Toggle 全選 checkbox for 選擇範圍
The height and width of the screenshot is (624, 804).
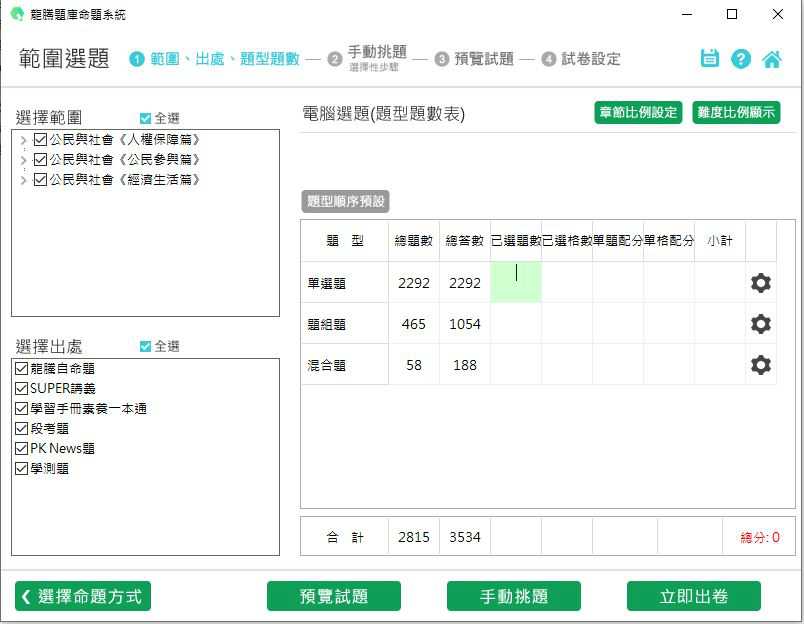[145, 118]
